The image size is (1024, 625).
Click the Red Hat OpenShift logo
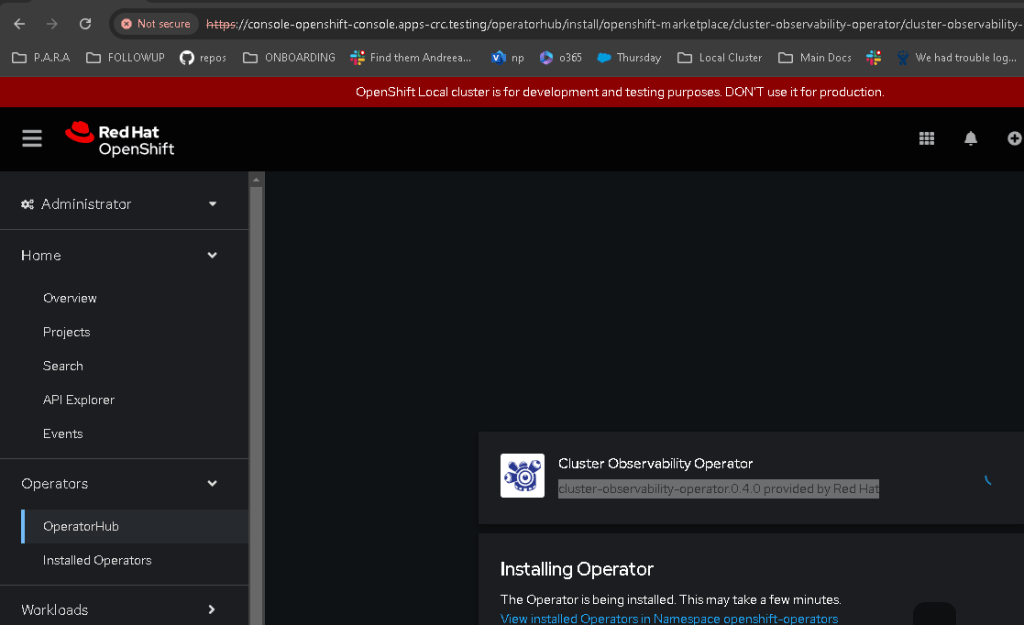point(120,140)
